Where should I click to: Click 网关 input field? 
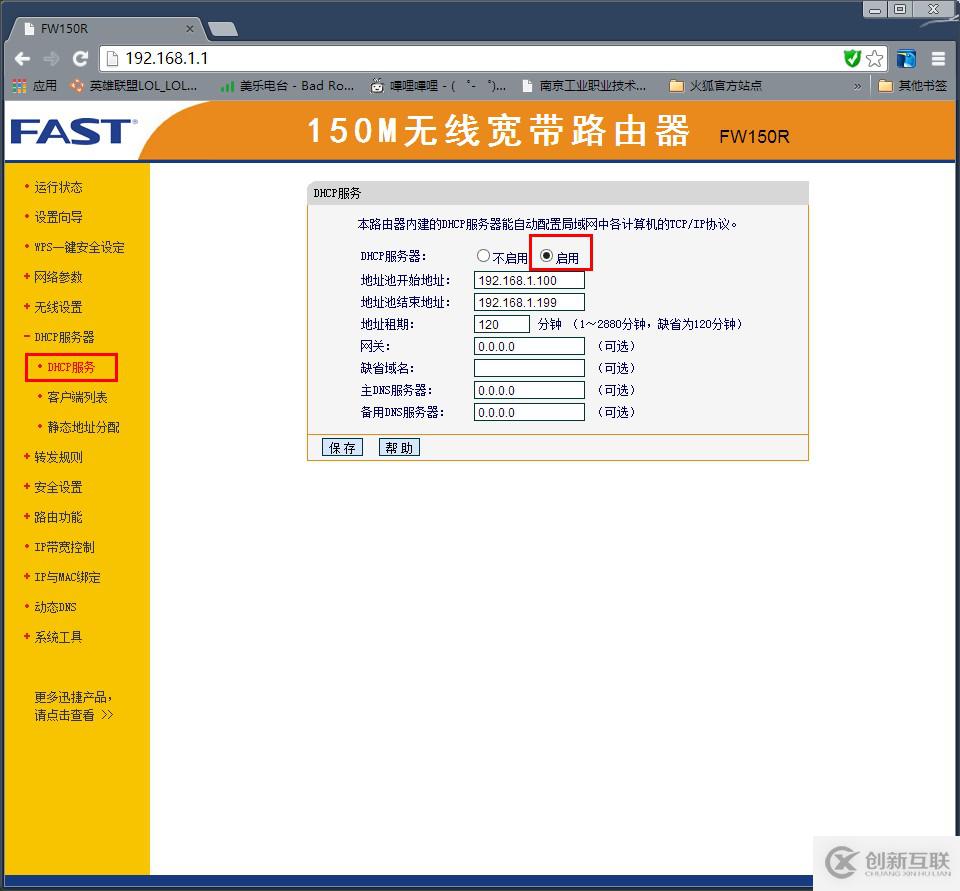(x=530, y=347)
